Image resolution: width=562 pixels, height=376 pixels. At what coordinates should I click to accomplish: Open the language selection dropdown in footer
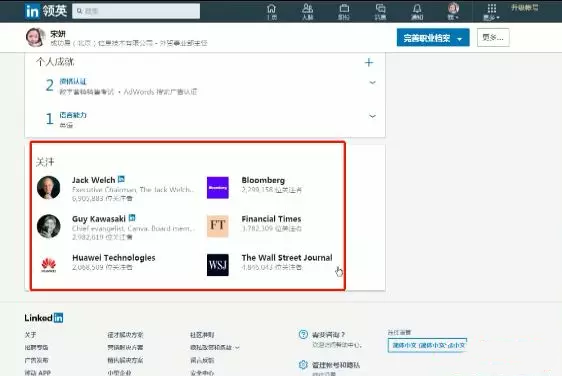click(x=427, y=345)
